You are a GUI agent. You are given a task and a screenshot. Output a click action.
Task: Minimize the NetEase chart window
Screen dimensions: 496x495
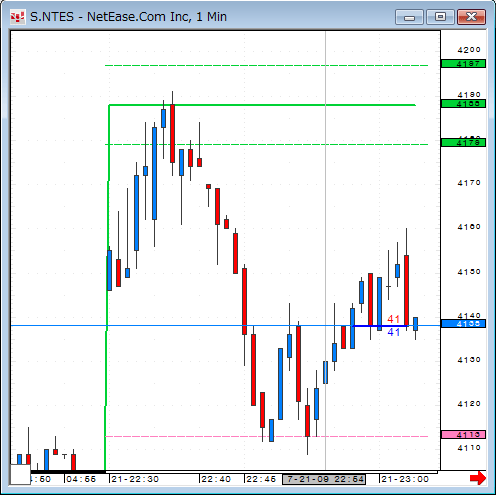click(409, 17)
